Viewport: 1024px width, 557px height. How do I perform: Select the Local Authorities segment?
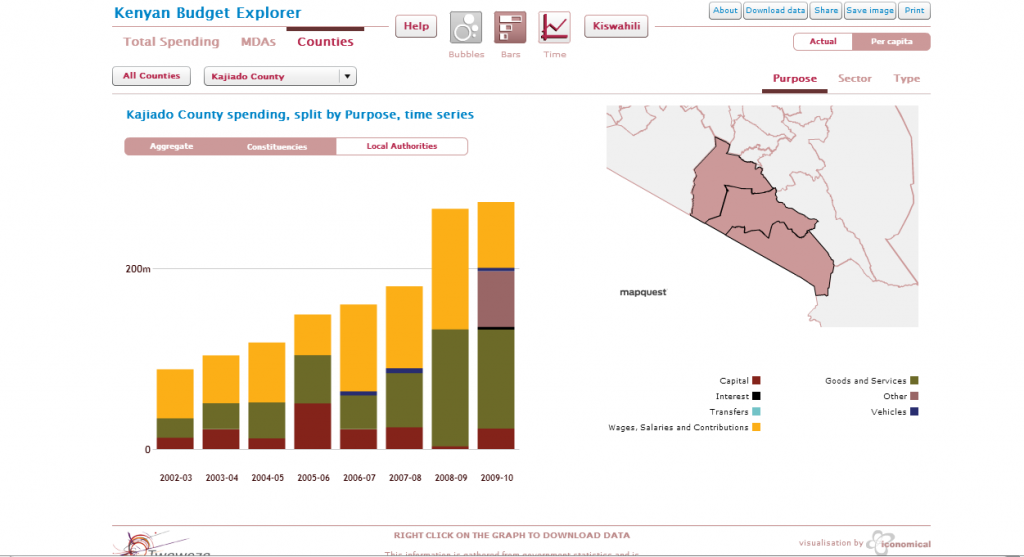point(402,146)
